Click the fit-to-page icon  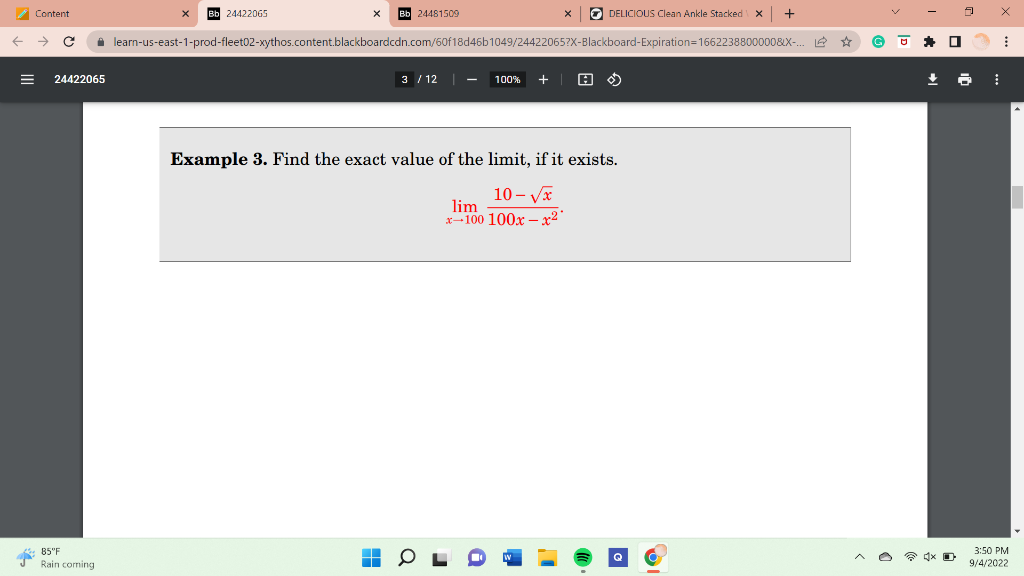[x=584, y=78]
